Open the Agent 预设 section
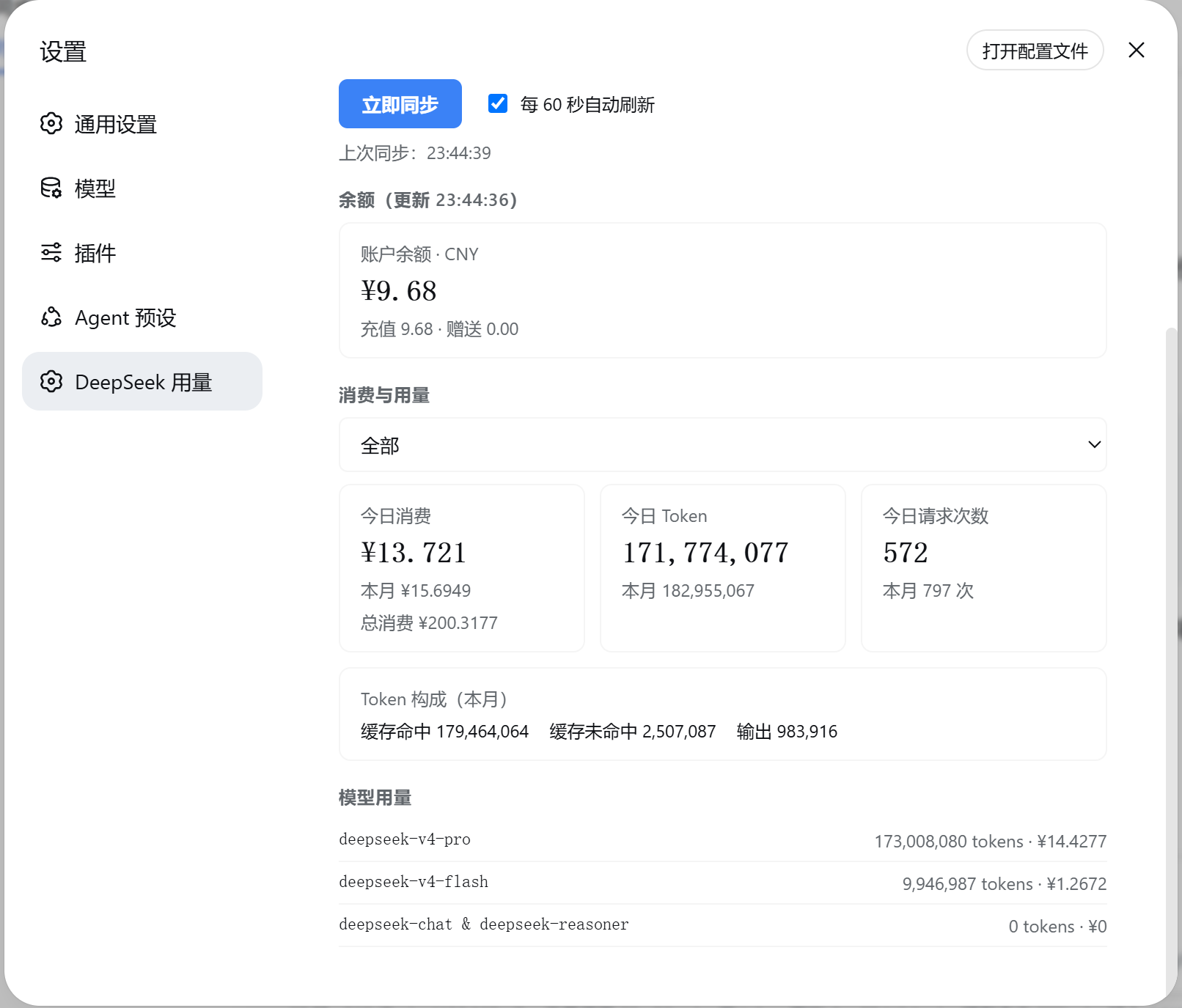 click(x=142, y=317)
